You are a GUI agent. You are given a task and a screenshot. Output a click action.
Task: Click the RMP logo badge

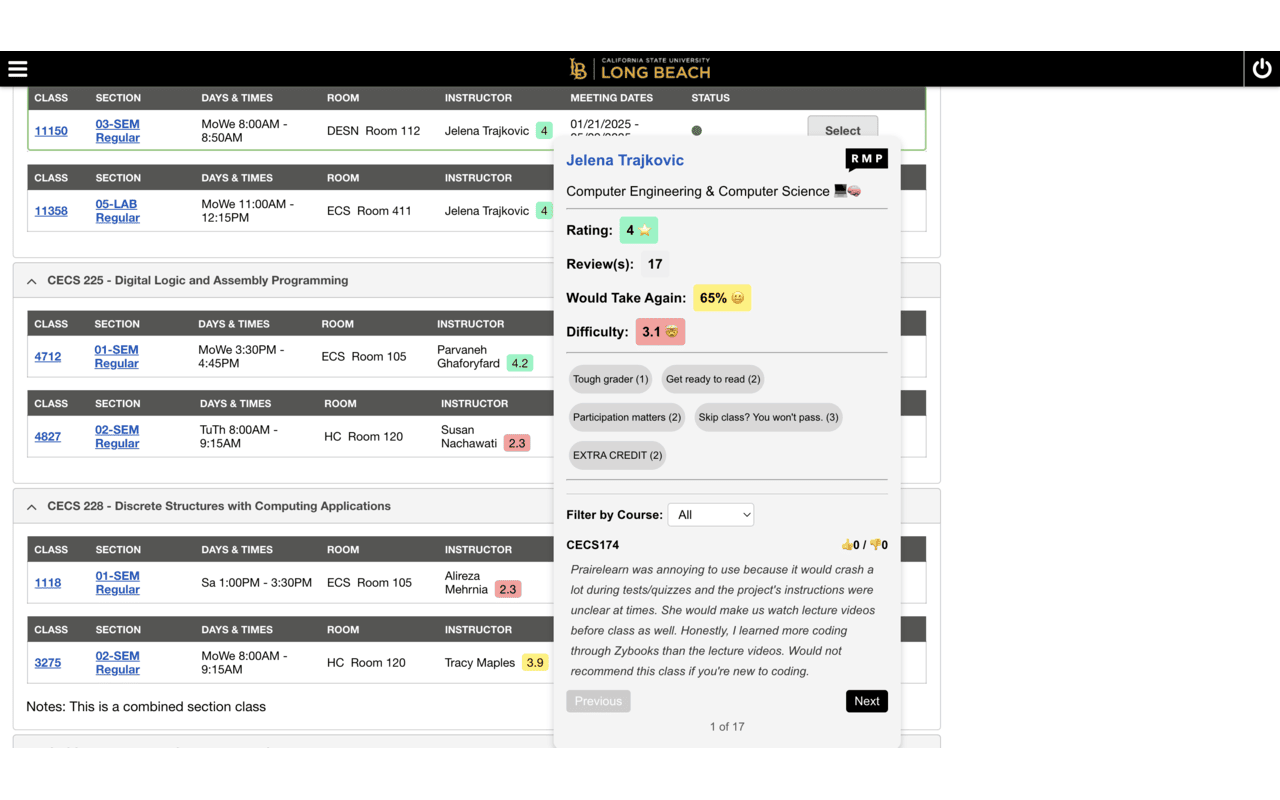tap(866, 160)
